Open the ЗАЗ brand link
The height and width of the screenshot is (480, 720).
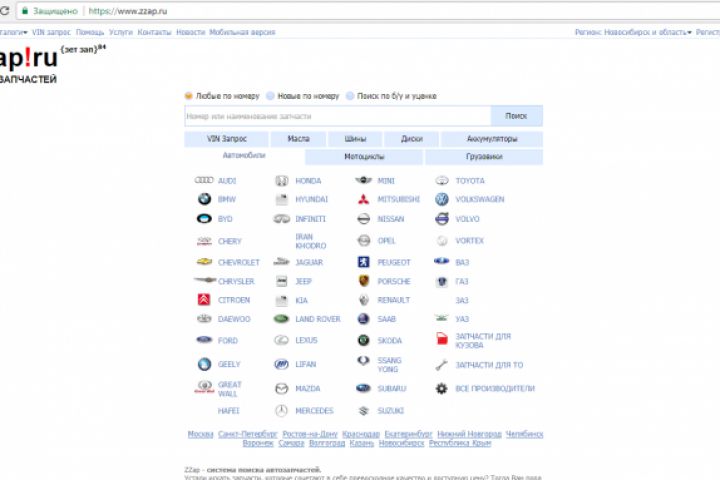coord(462,300)
